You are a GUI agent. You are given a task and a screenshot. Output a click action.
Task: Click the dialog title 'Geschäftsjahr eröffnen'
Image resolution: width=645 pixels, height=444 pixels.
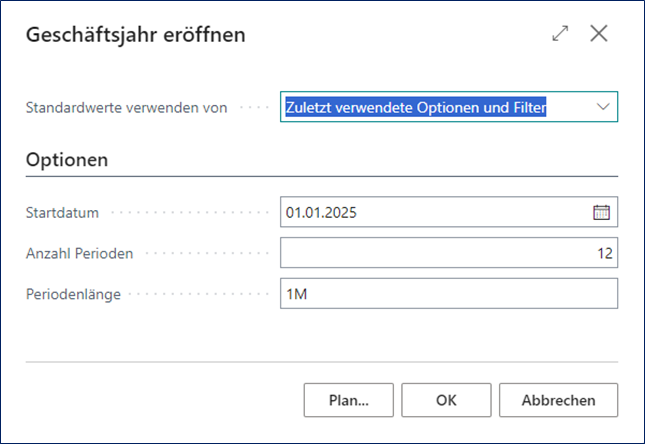135,35
